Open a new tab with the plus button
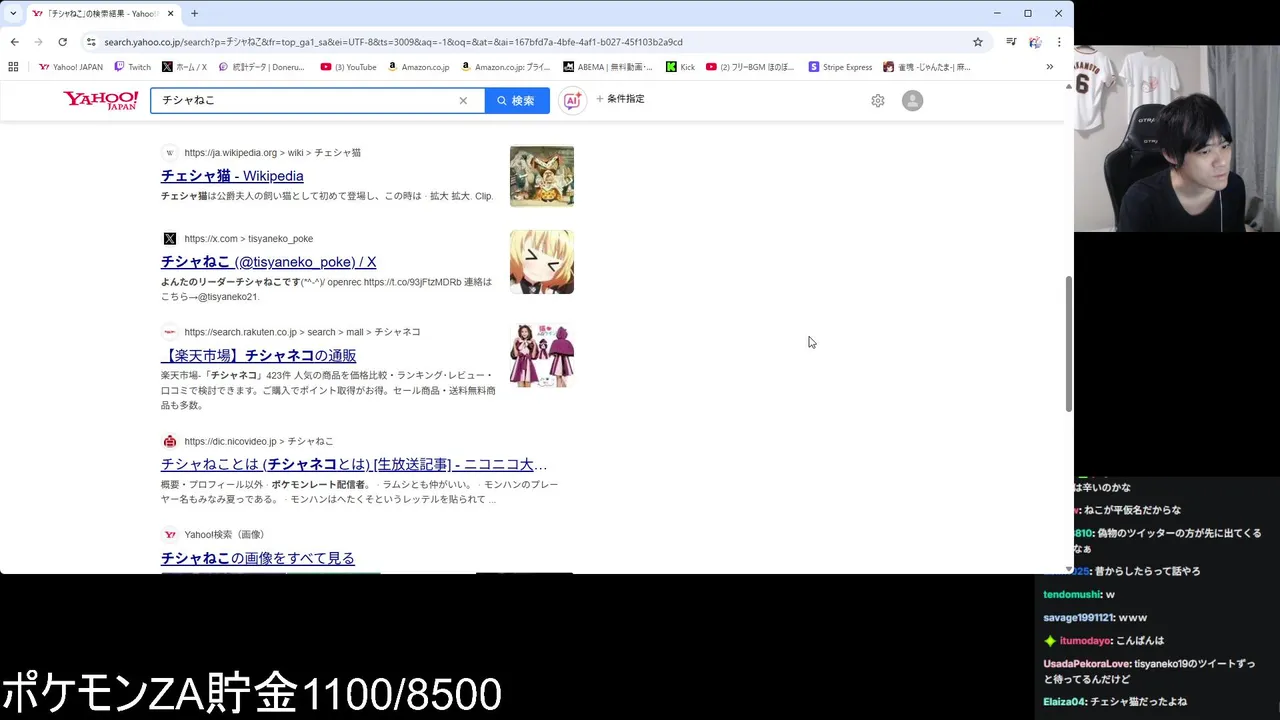This screenshot has width=1280, height=720. point(194,13)
